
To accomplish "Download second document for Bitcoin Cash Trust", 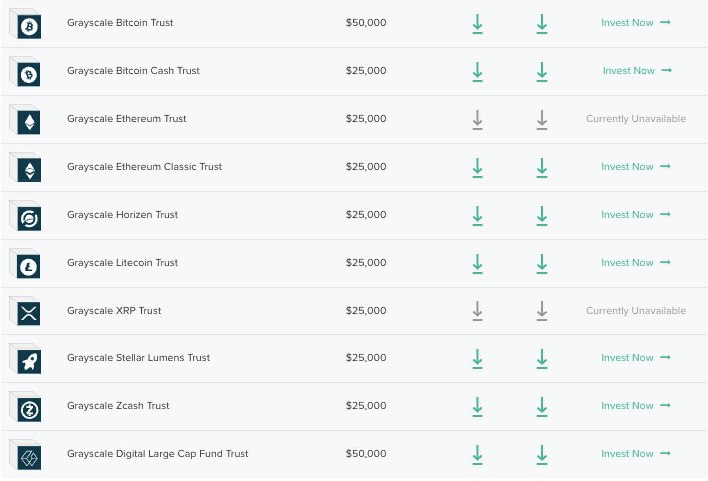I will 542,71.
